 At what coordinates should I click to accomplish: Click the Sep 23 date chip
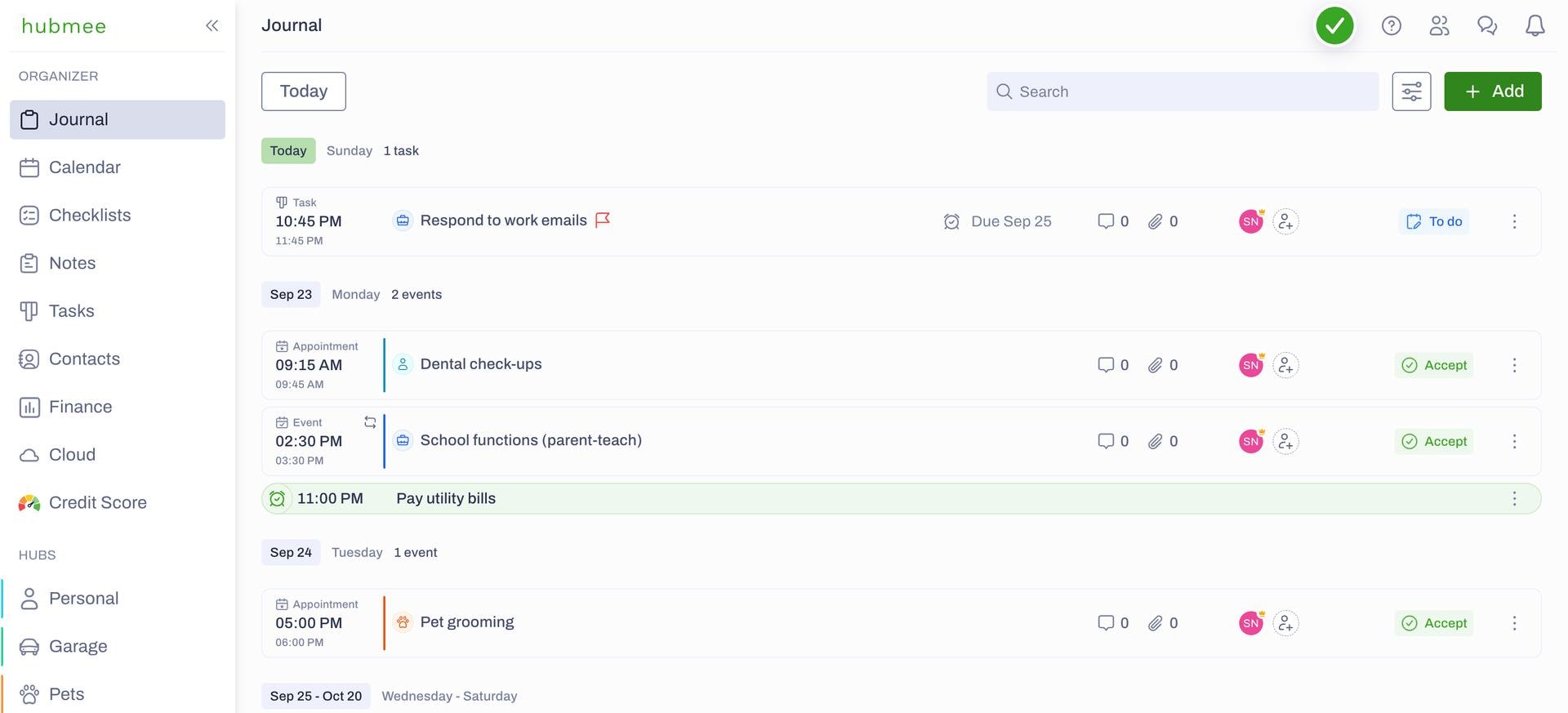tap(291, 295)
